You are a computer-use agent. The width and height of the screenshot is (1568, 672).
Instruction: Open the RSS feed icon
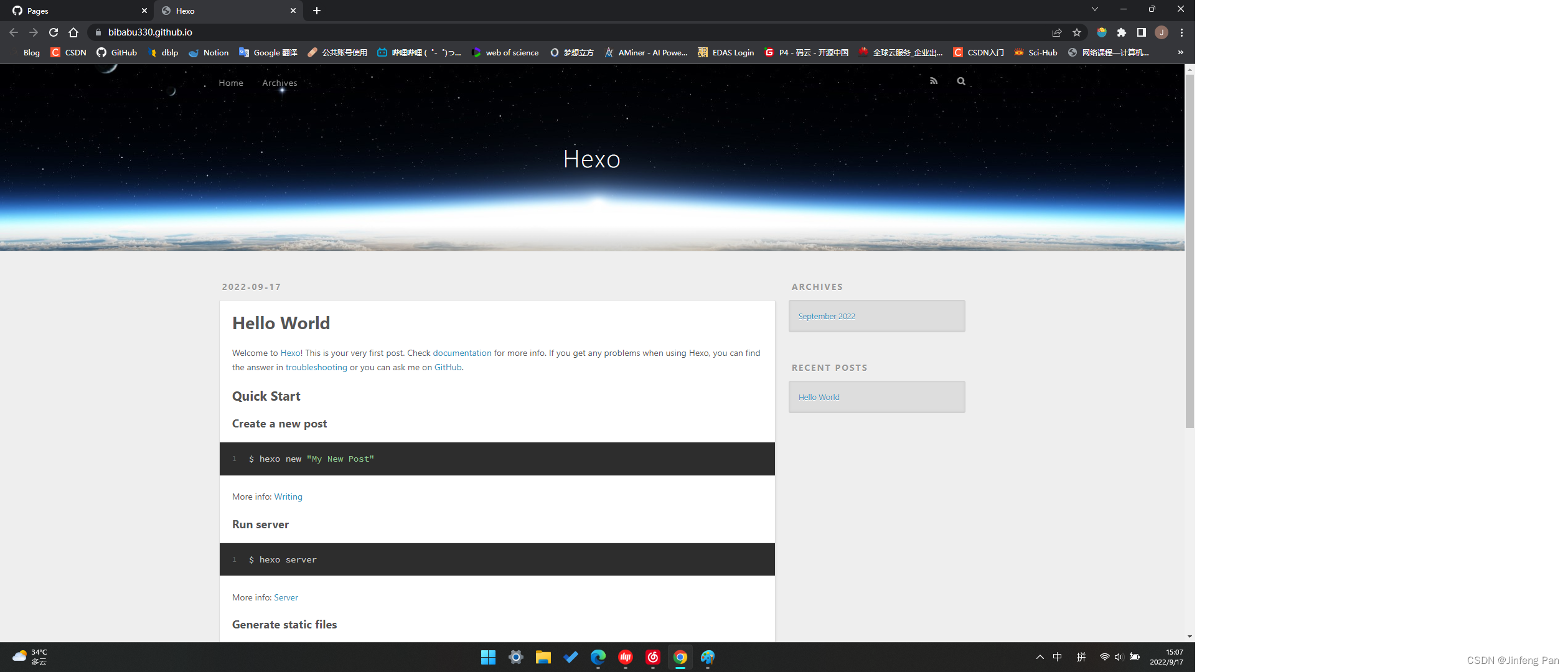pos(934,81)
